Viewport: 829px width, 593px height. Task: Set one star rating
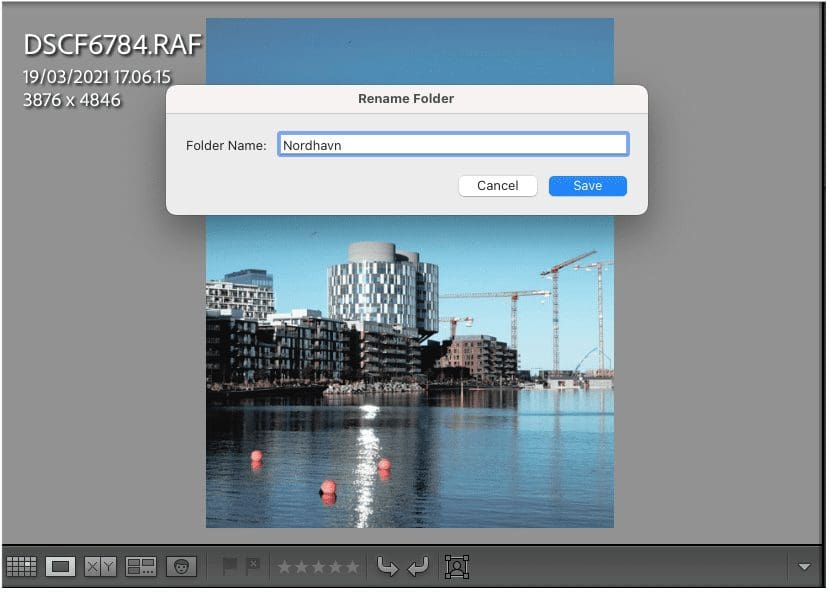click(284, 567)
